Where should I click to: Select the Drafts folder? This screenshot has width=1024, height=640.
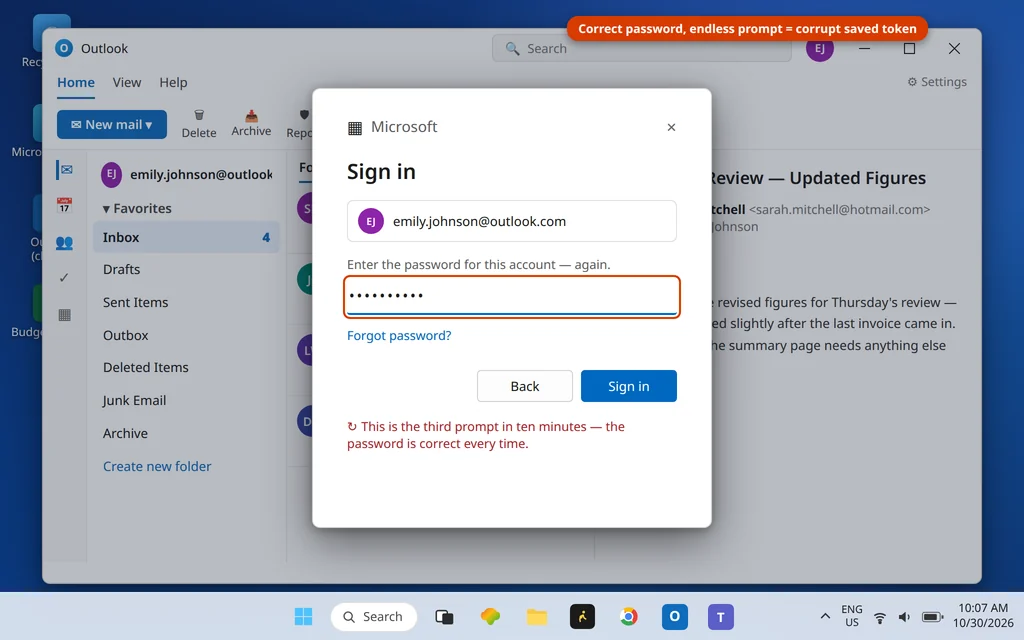[x=121, y=269]
